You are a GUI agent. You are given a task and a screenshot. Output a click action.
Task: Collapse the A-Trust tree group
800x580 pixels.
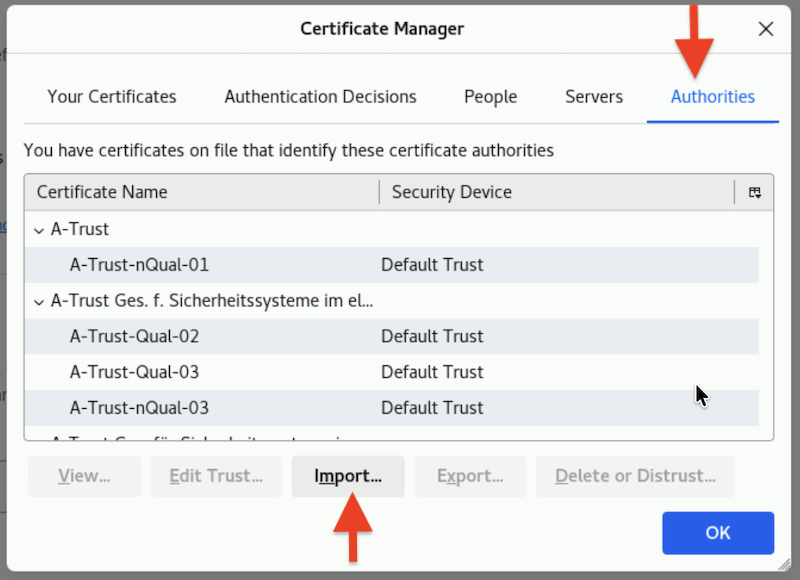[39, 230]
